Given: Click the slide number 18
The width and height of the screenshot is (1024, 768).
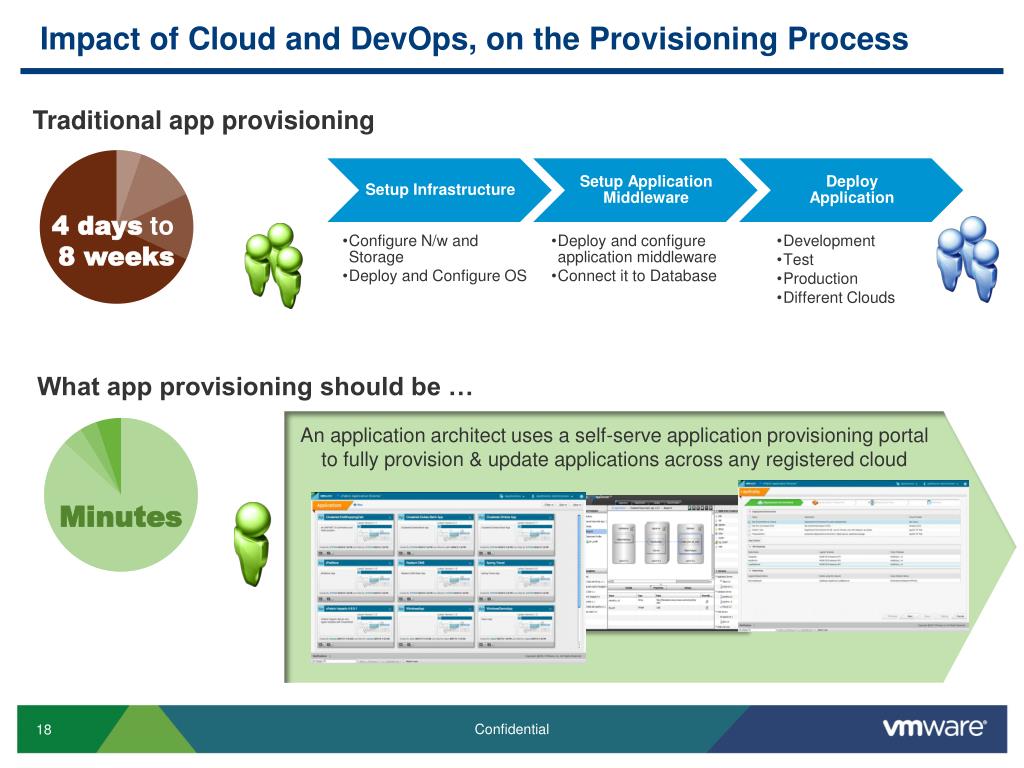Looking at the screenshot, I should [44, 729].
